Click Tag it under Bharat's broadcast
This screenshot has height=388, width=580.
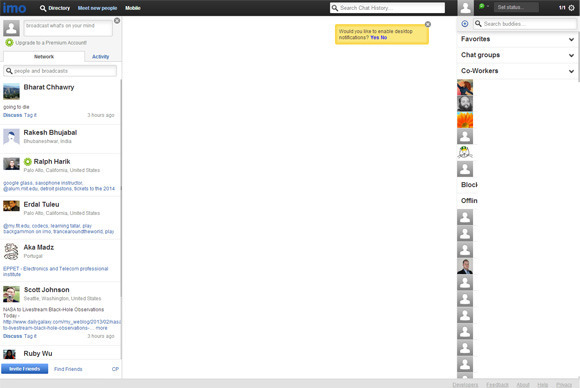pyautogui.click(x=30, y=115)
